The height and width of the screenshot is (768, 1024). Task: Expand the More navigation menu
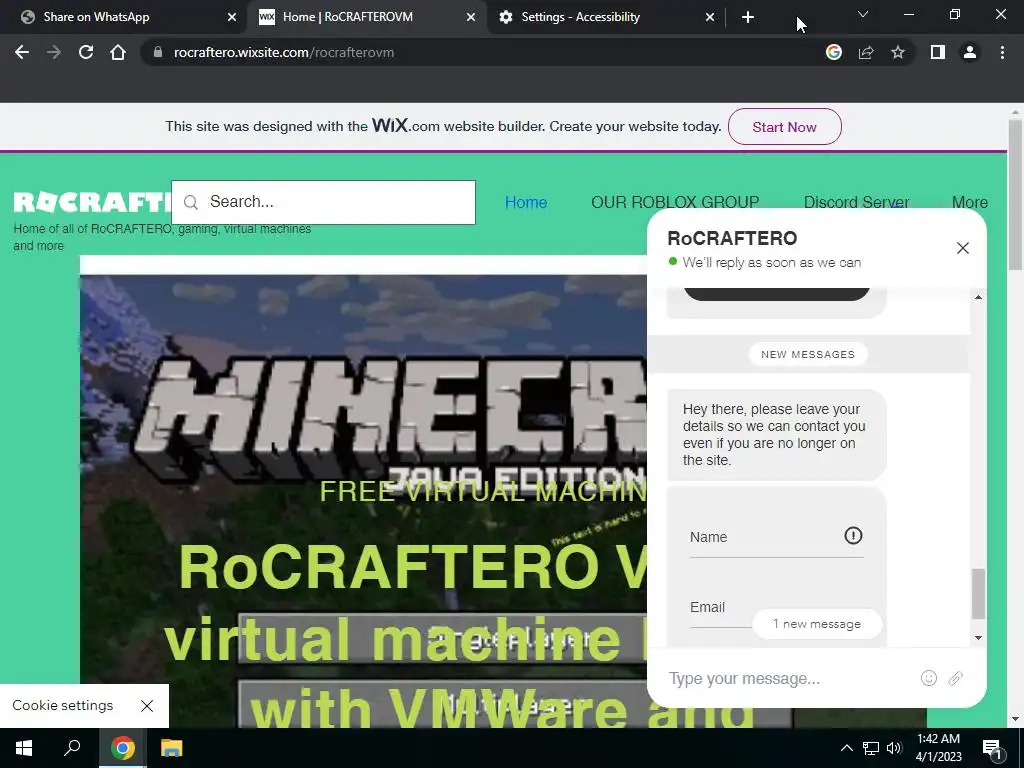pyautogui.click(x=970, y=202)
